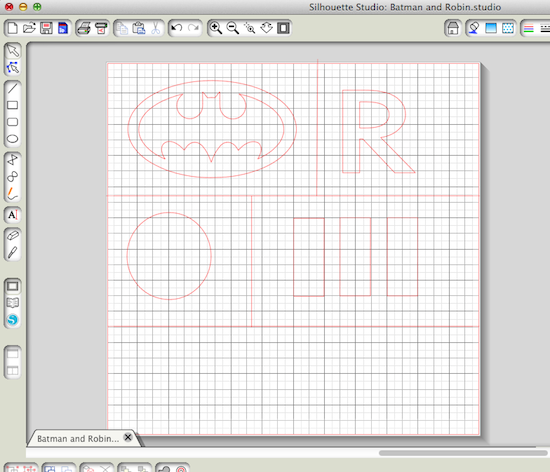Cut selection with scissors icon
Viewport: 550px width, 472px height.
(x=155, y=28)
